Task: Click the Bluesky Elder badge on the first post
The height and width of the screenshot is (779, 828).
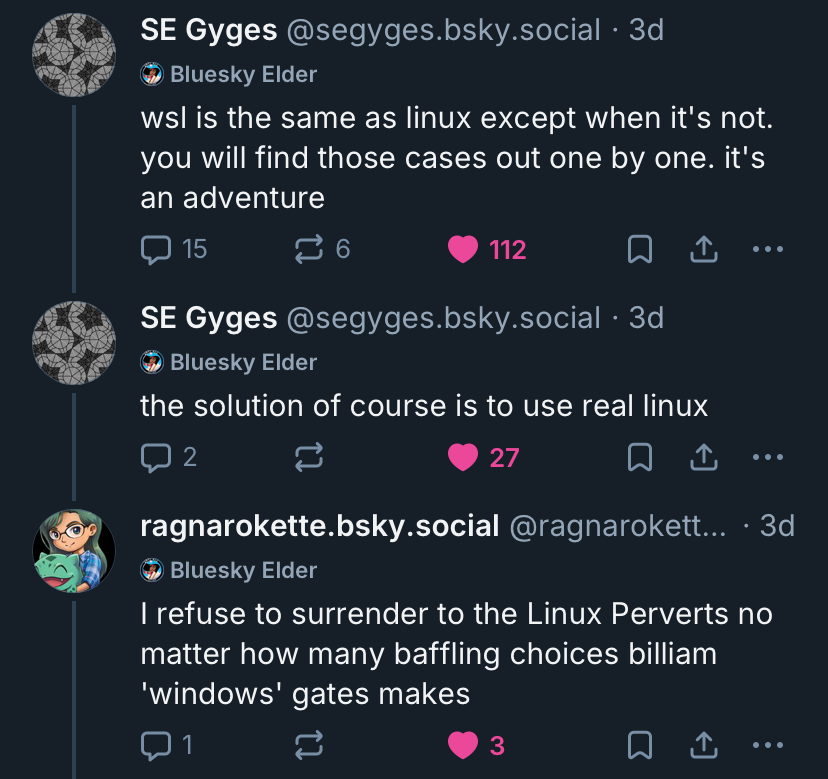Action: click(x=243, y=74)
